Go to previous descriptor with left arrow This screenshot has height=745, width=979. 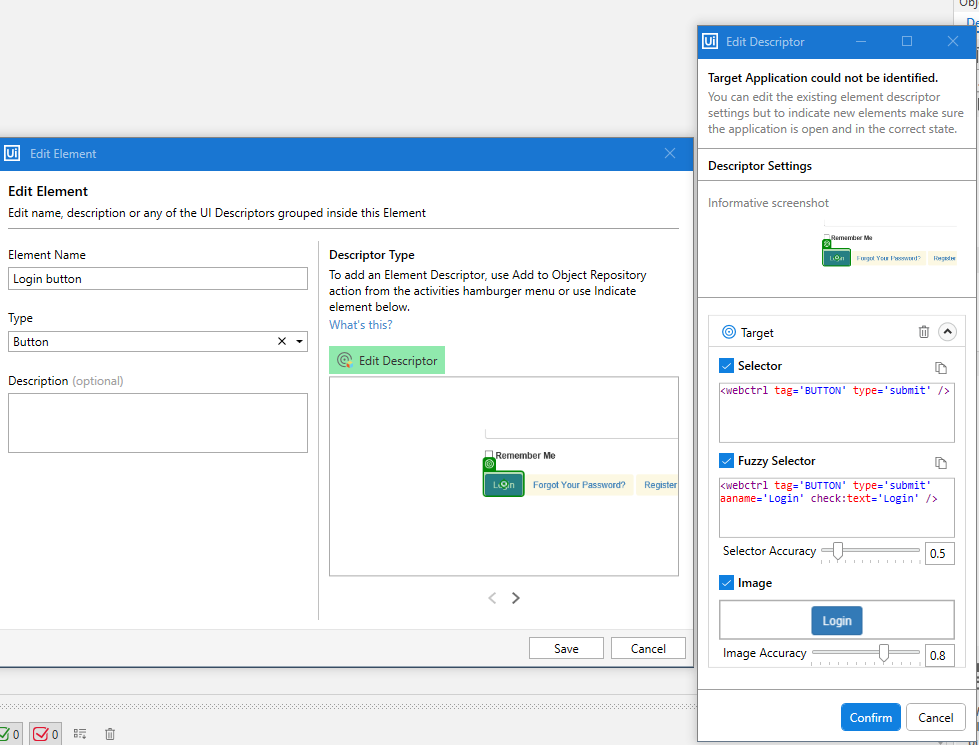(x=492, y=598)
